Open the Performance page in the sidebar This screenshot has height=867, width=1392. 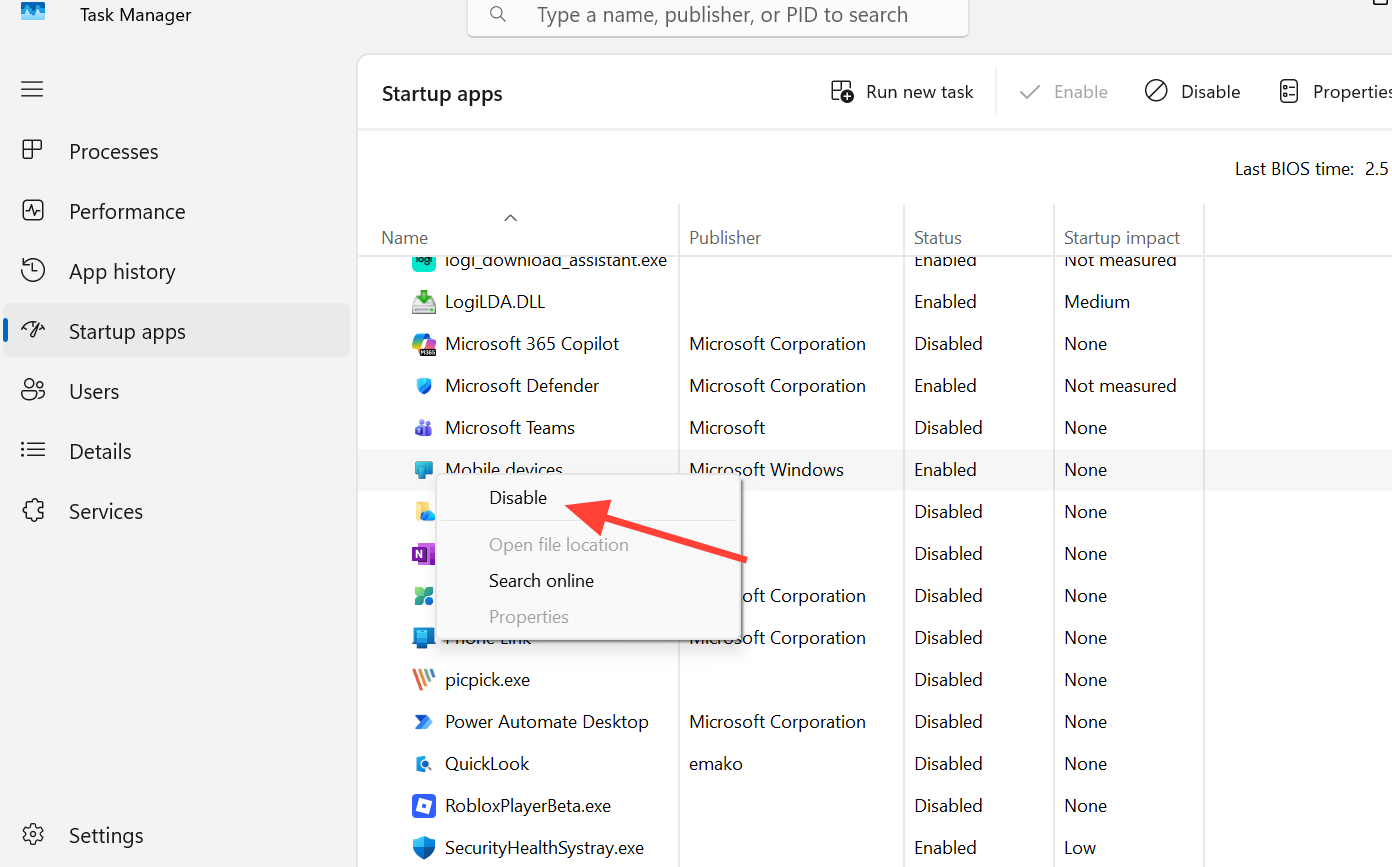pyautogui.click(x=127, y=211)
